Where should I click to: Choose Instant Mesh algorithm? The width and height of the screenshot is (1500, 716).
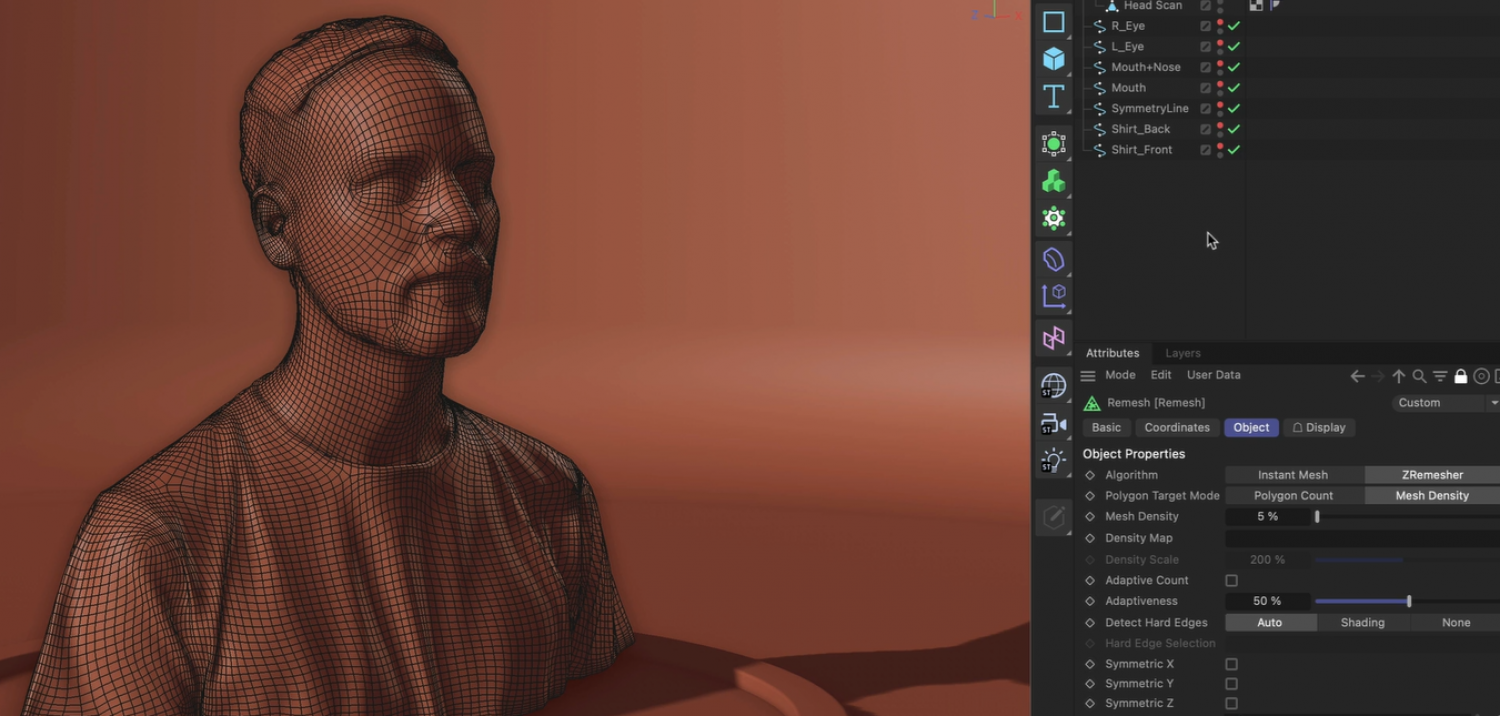(x=1293, y=475)
